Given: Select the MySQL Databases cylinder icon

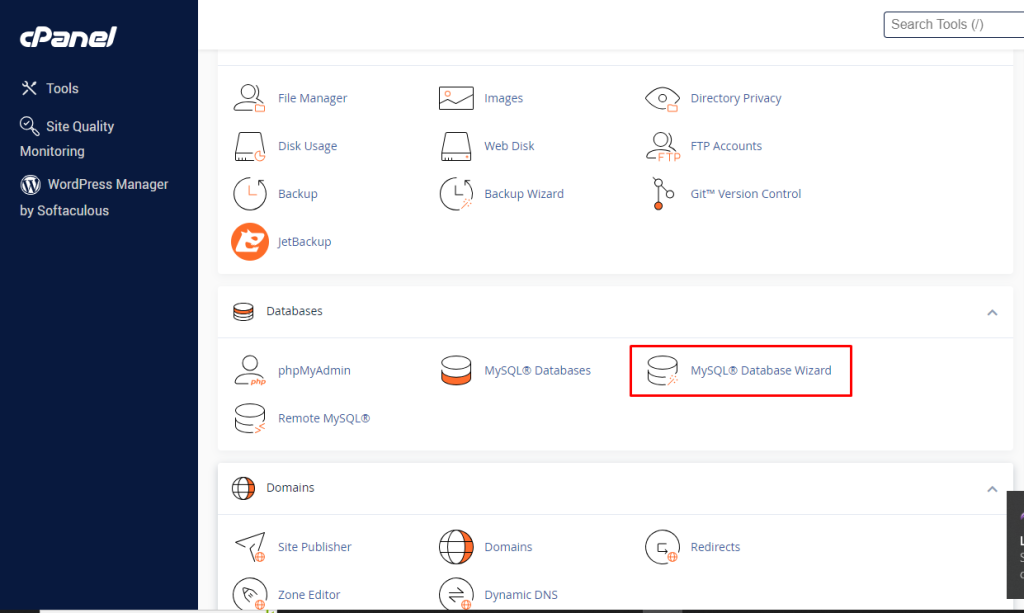Looking at the screenshot, I should [456, 370].
